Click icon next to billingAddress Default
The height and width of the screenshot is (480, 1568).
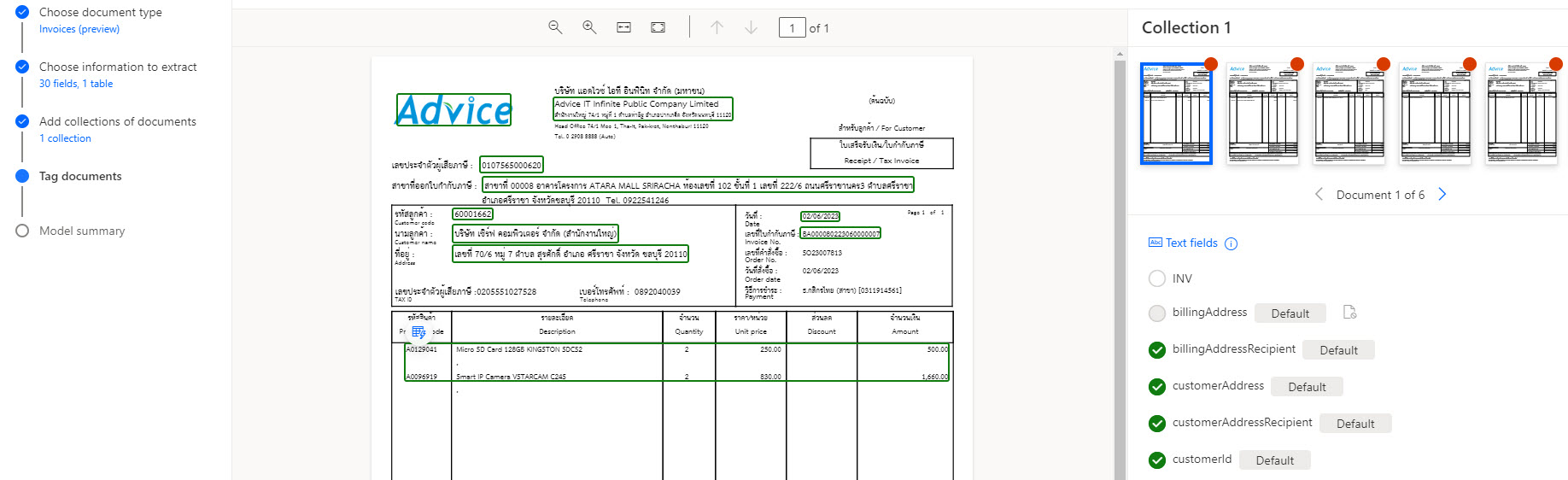coord(1349,313)
